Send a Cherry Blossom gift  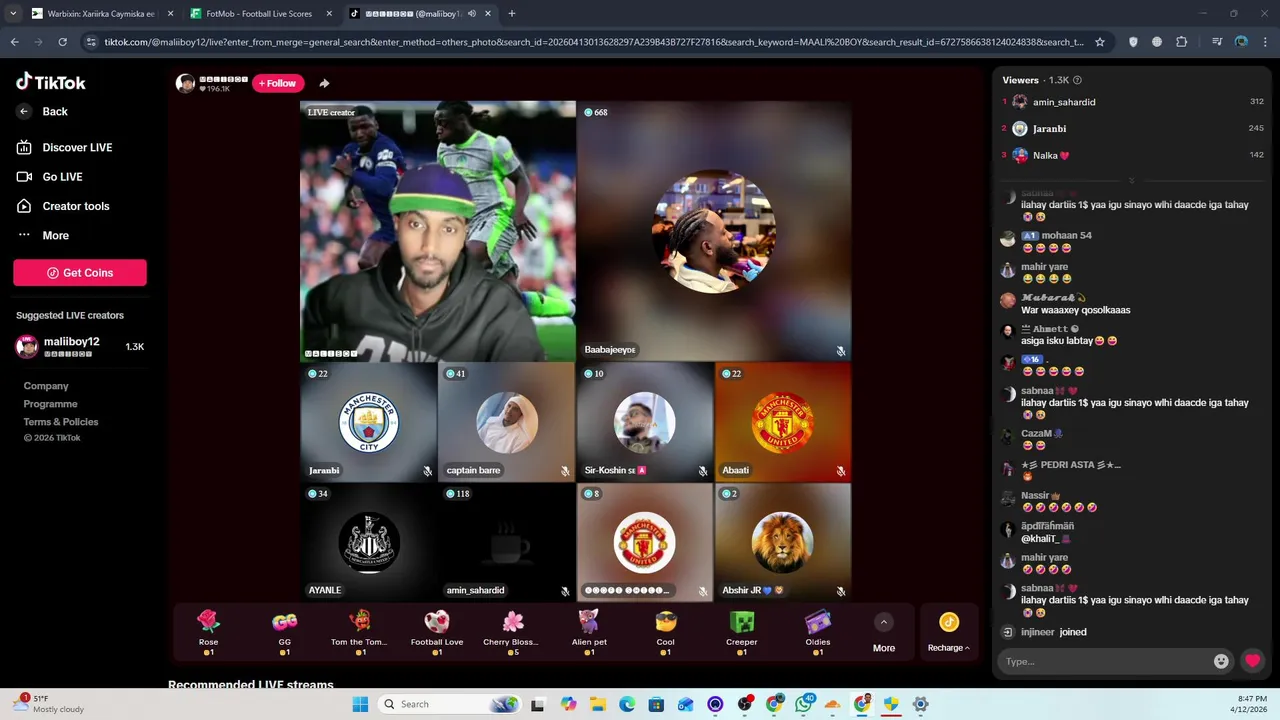pyautogui.click(x=511, y=632)
